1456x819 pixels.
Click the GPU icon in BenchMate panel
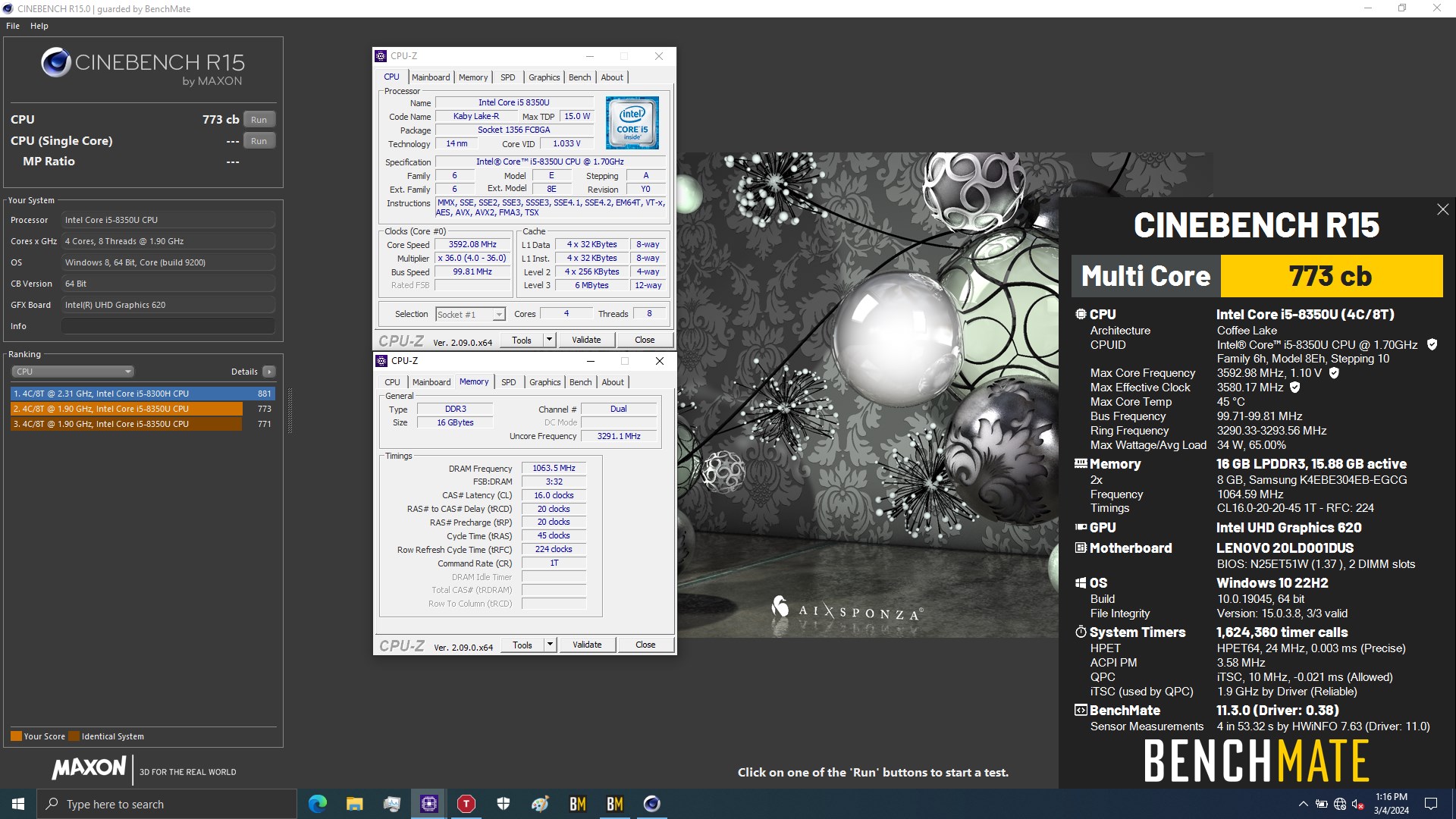point(1081,527)
